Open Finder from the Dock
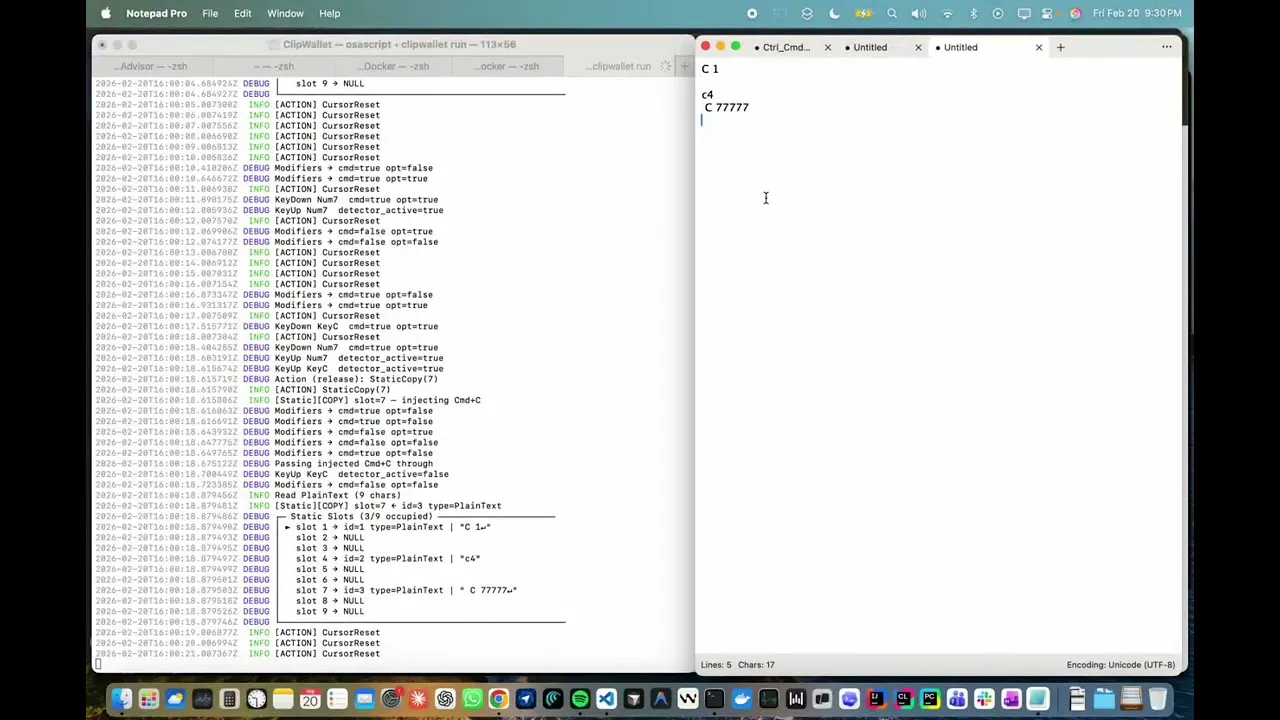 [121, 699]
